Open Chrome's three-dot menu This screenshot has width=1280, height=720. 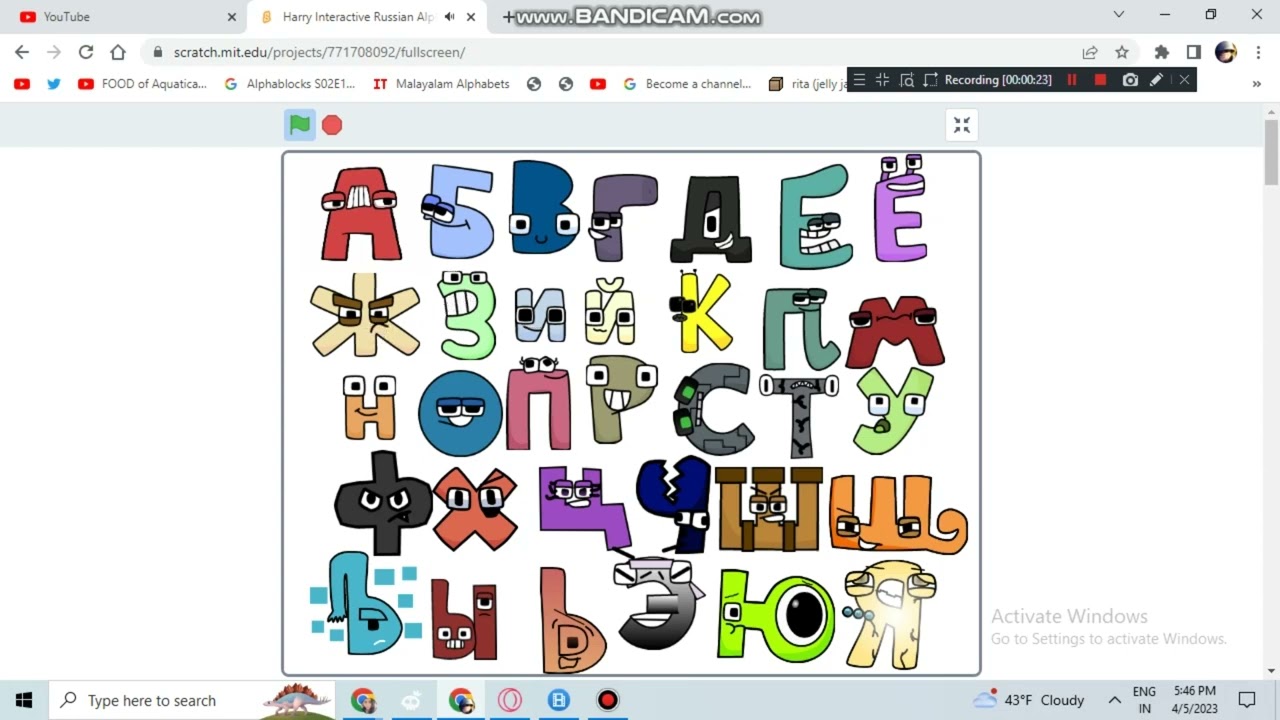(1256, 52)
